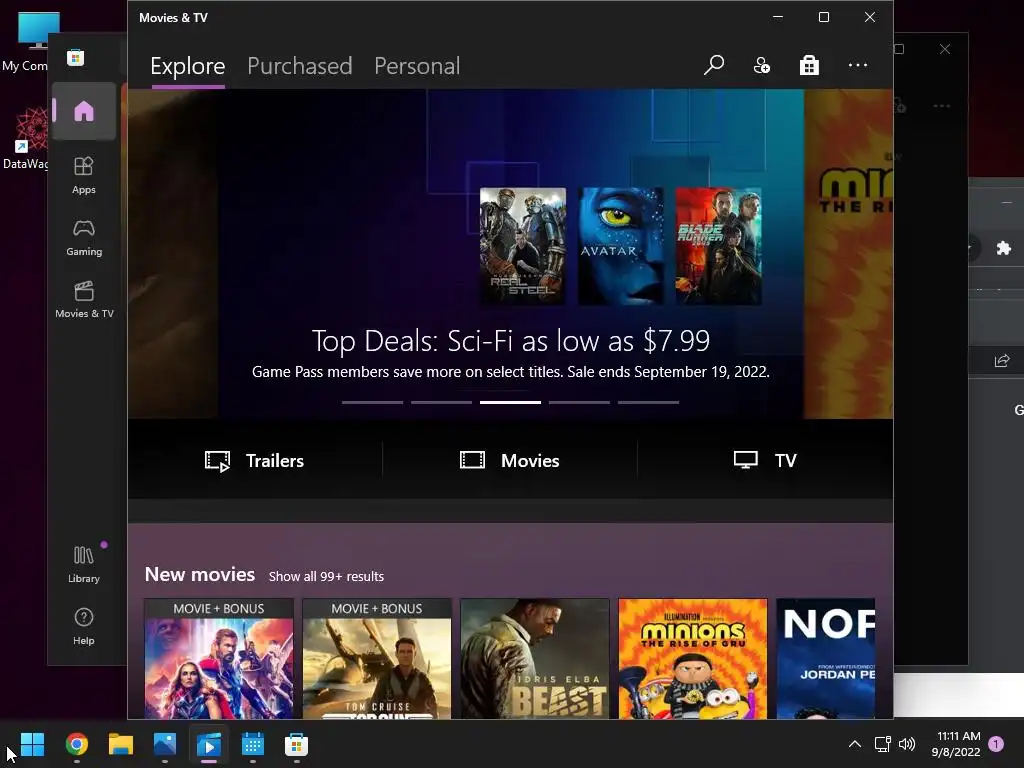
Task: Show the next Minions banner on the right
Action: click(848, 253)
